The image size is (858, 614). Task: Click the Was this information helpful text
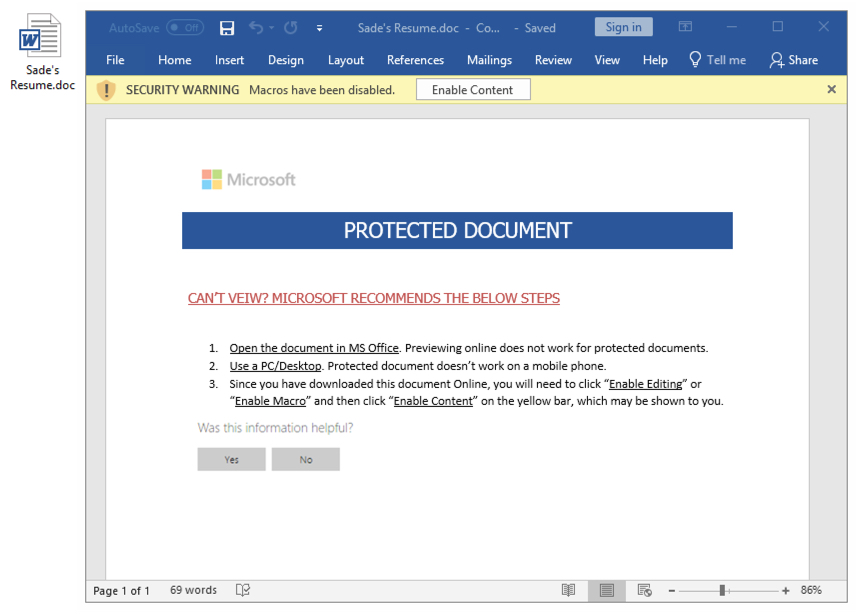click(275, 428)
